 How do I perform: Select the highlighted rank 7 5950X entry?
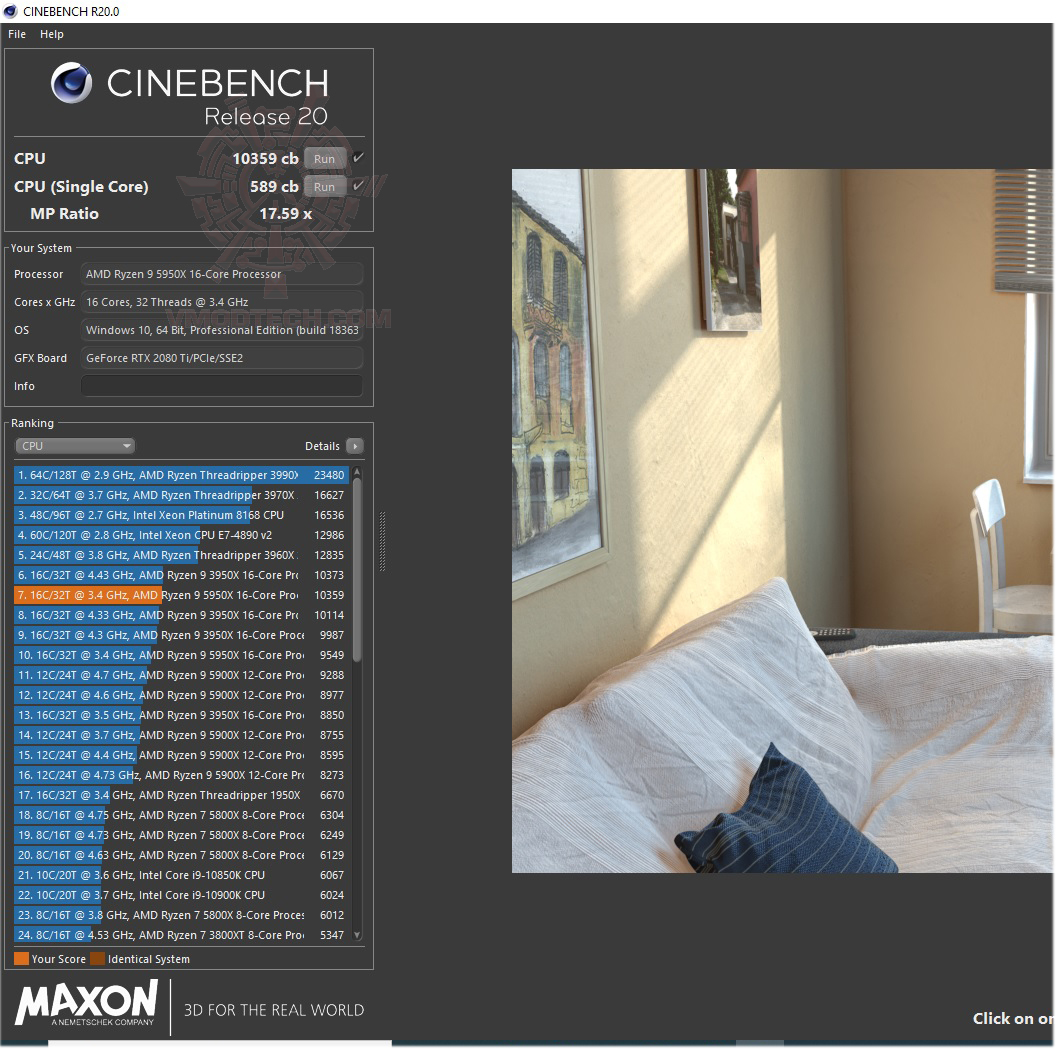point(181,595)
